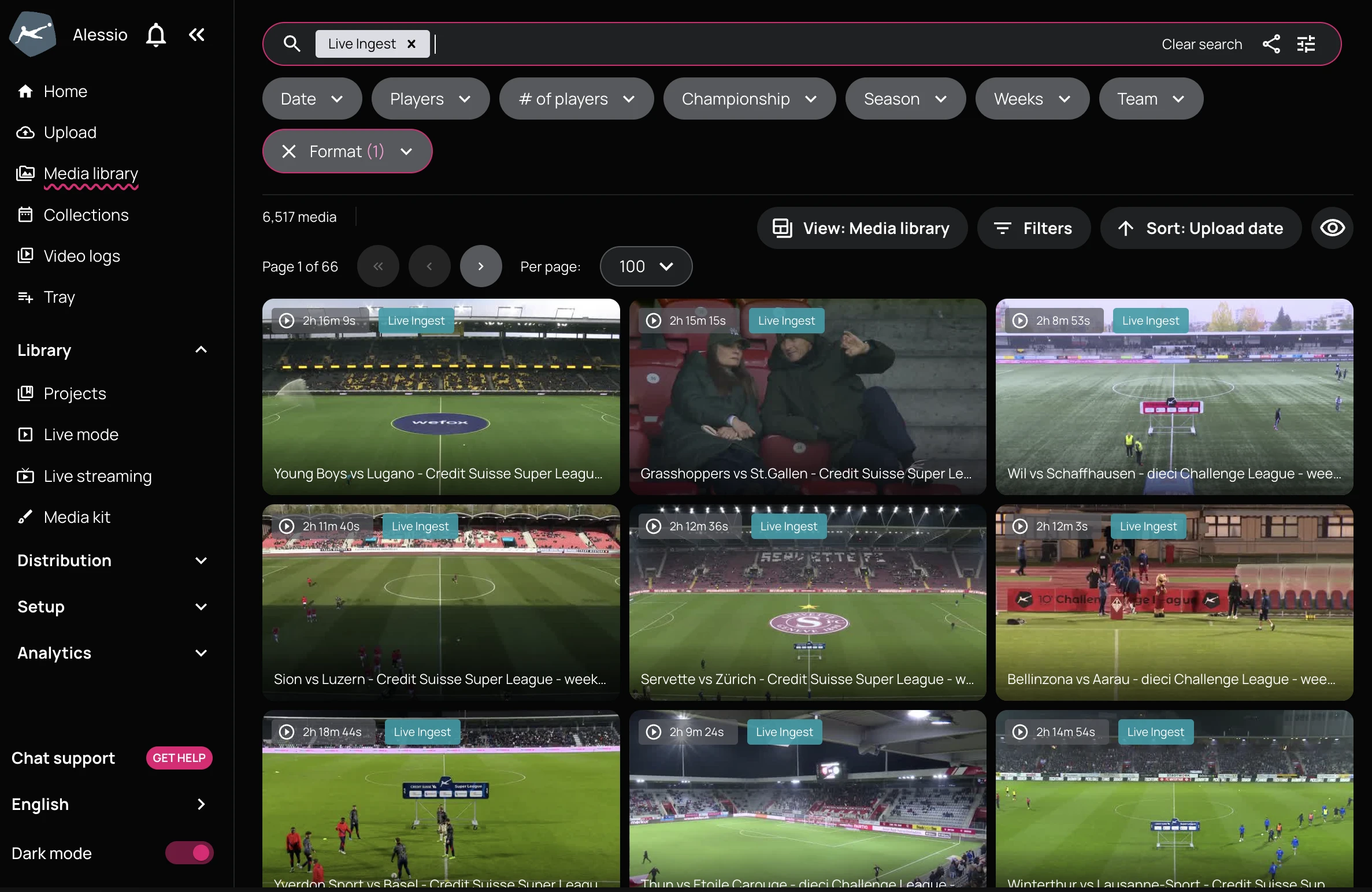Screen dimensions: 1372x892
Task: Expand the Championship filter dropdown
Action: click(x=749, y=99)
